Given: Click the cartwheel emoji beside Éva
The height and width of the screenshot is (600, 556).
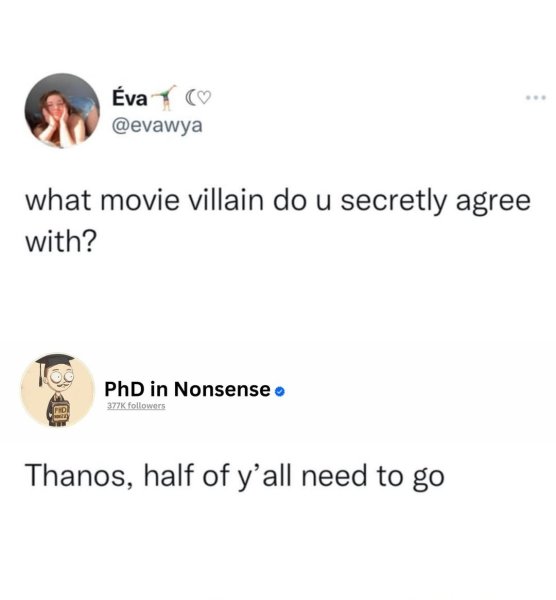Looking at the screenshot, I should [163, 98].
